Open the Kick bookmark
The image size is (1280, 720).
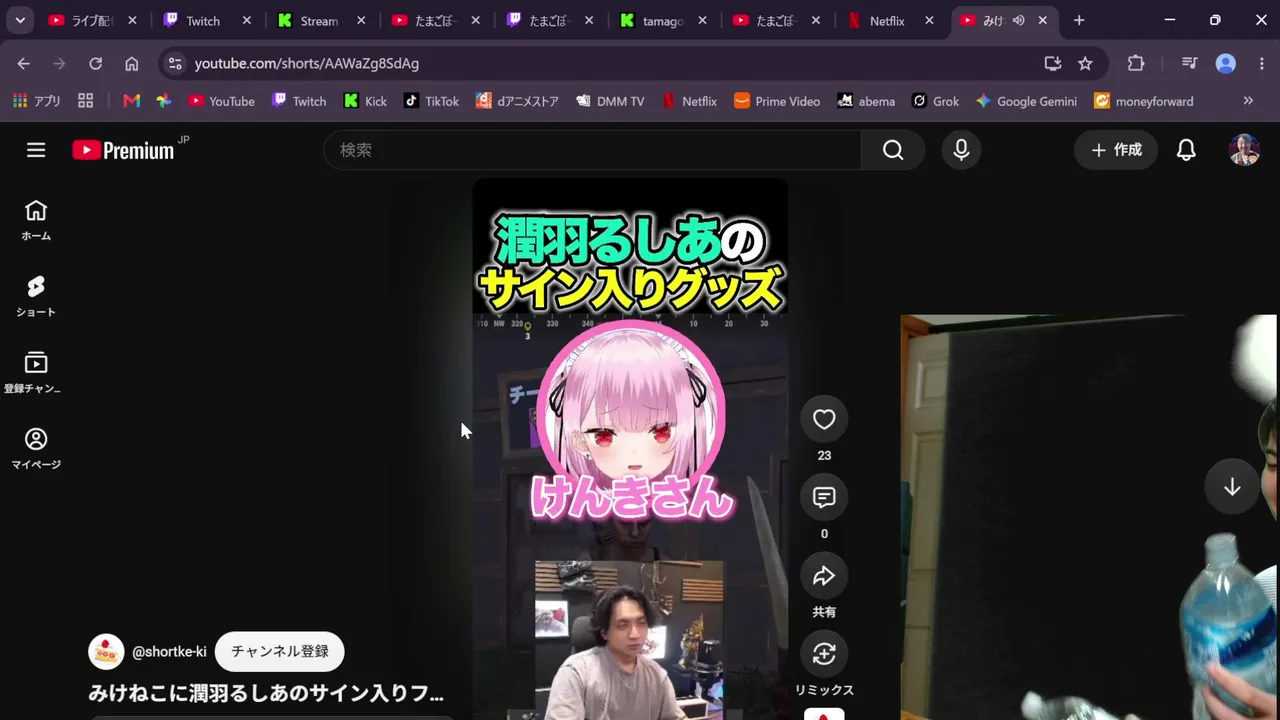point(365,101)
